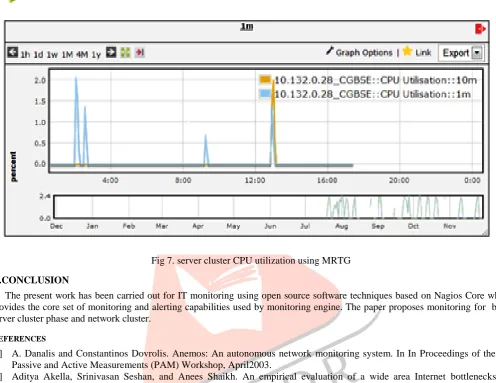Click the Aug label on overview timeline
This screenshot has height=383, width=496.
341,226
